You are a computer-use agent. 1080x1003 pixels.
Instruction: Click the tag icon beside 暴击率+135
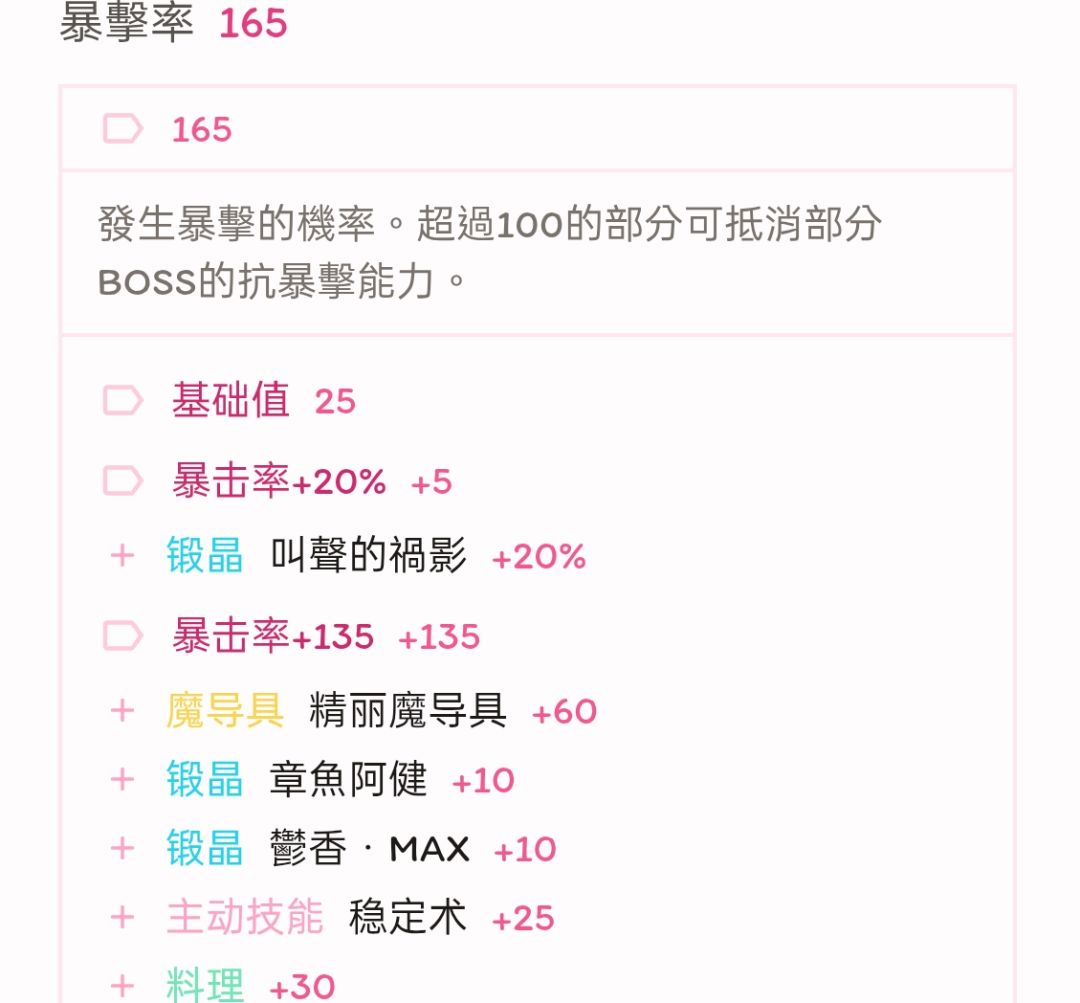(123, 636)
